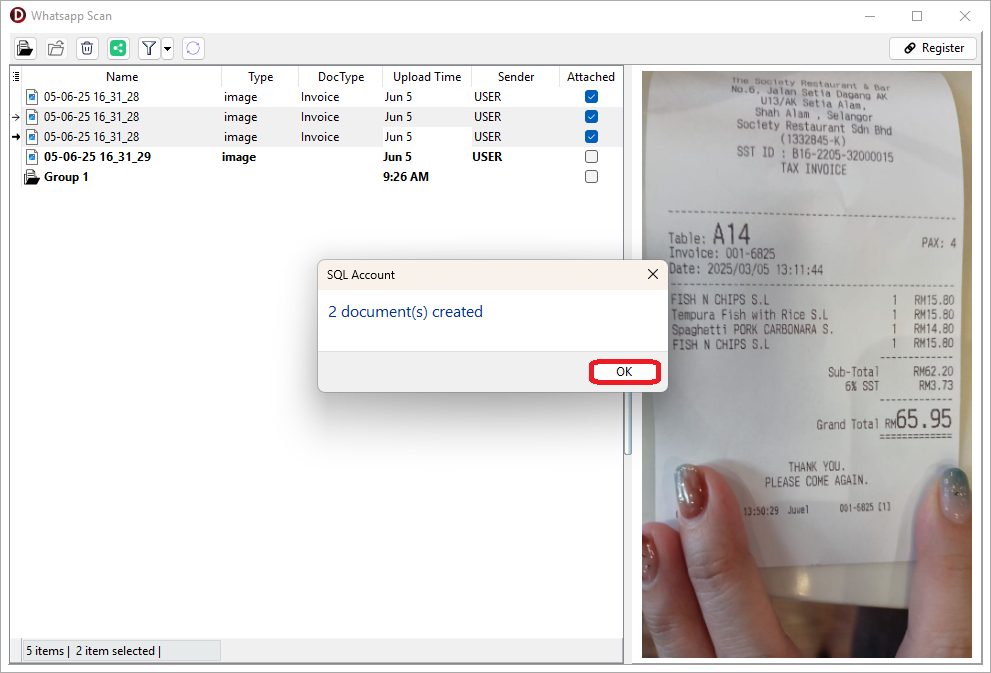Click the '2 item selected' status text
The image size is (991, 673).
(115, 651)
